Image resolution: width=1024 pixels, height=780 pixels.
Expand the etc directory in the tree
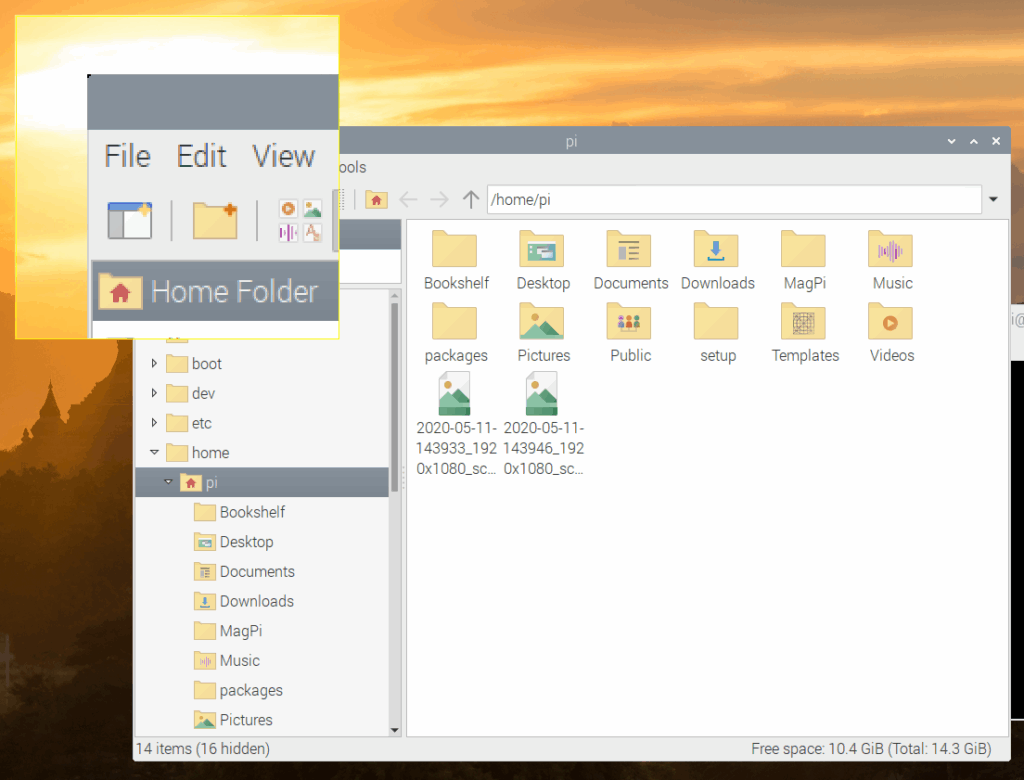pyautogui.click(x=154, y=423)
